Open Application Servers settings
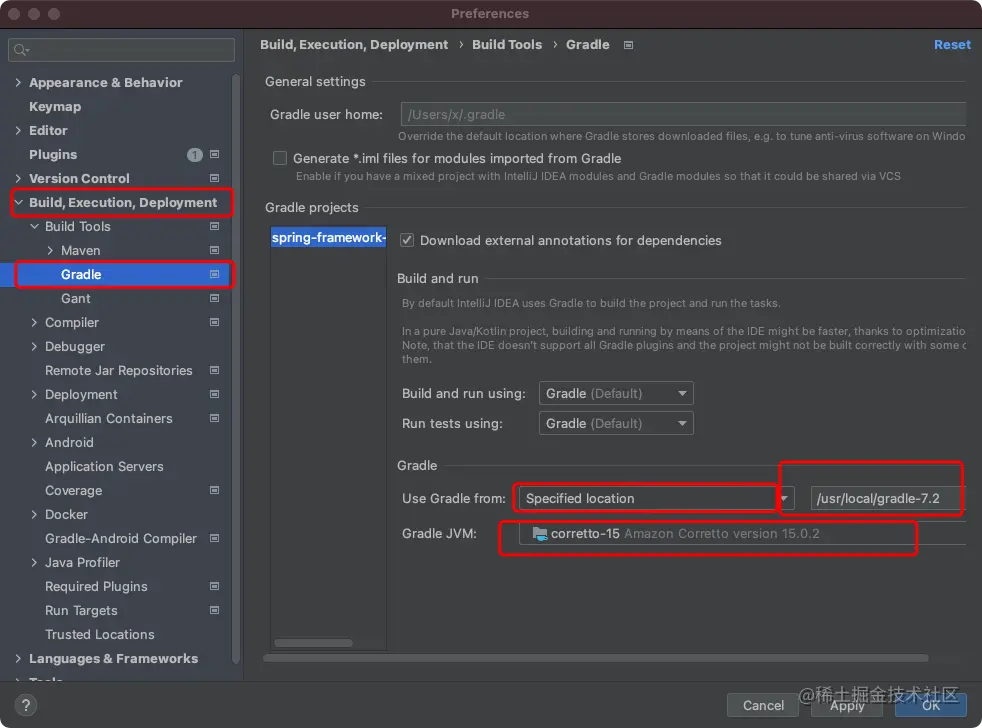This screenshot has width=982, height=728. click(x=104, y=466)
